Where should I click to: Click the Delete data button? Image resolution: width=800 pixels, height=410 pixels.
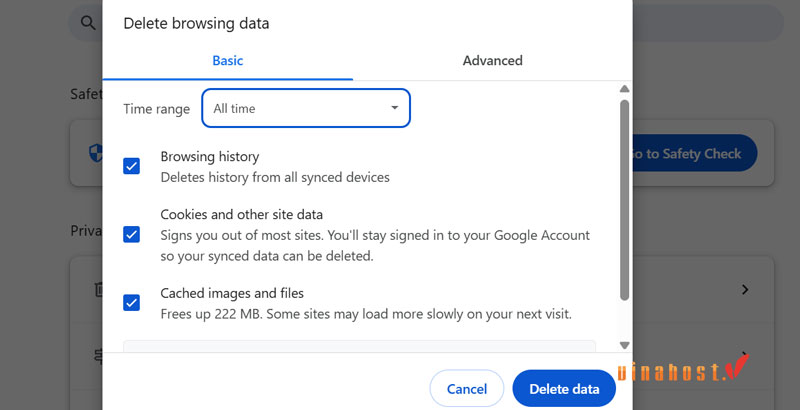(564, 389)
